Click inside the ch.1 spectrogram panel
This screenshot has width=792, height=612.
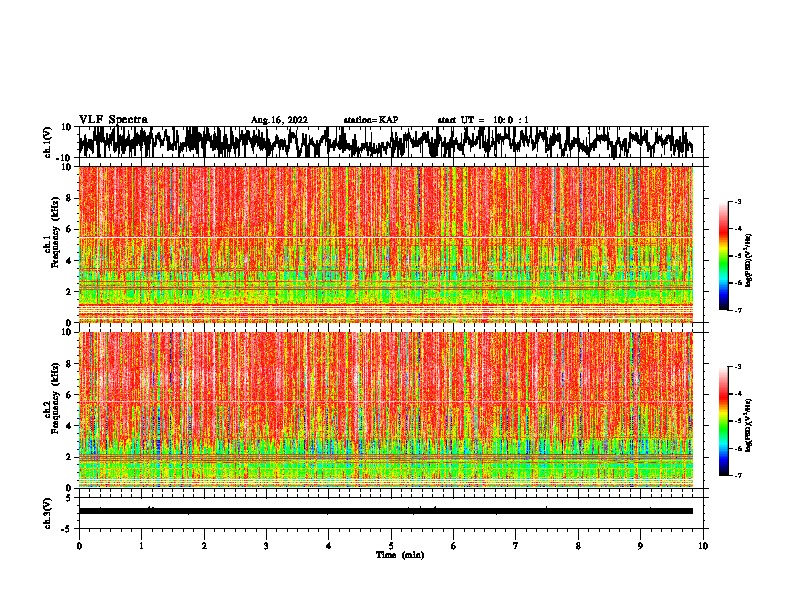(x=386, y=244)
